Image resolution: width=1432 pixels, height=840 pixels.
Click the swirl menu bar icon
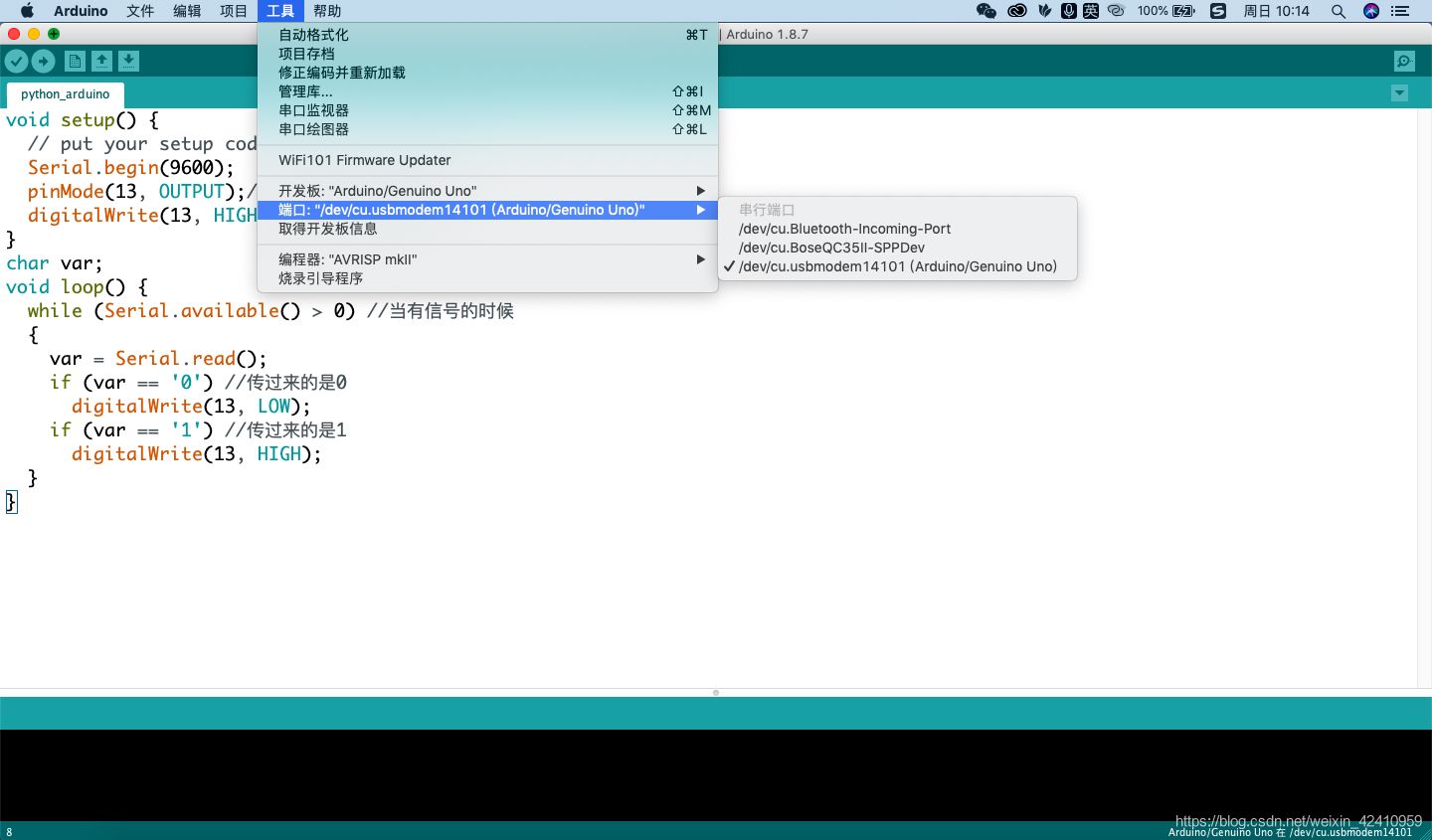[x=1116, y=11]
